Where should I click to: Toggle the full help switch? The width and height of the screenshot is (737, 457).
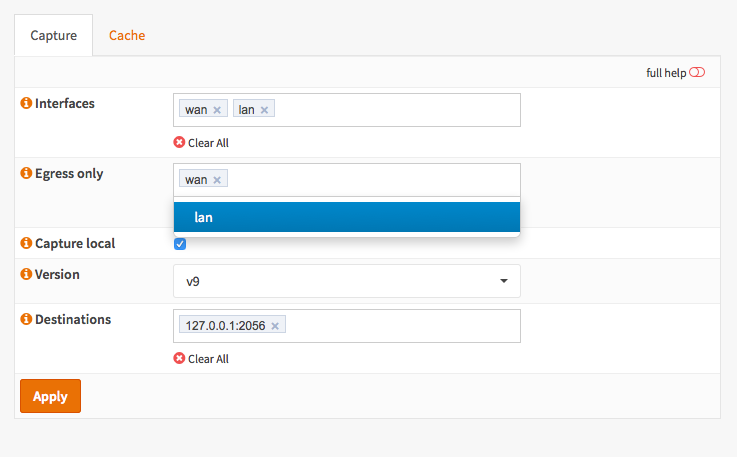[x=697, y=73]
